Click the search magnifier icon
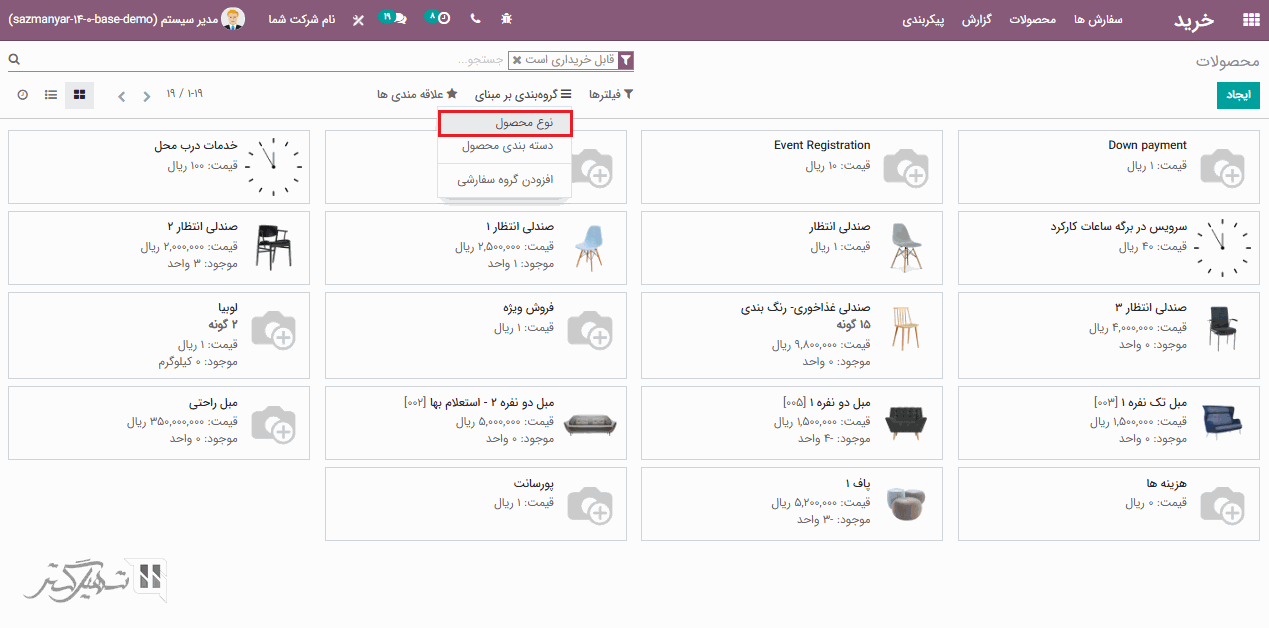1269x628 pixels. [x=14, y=60]
